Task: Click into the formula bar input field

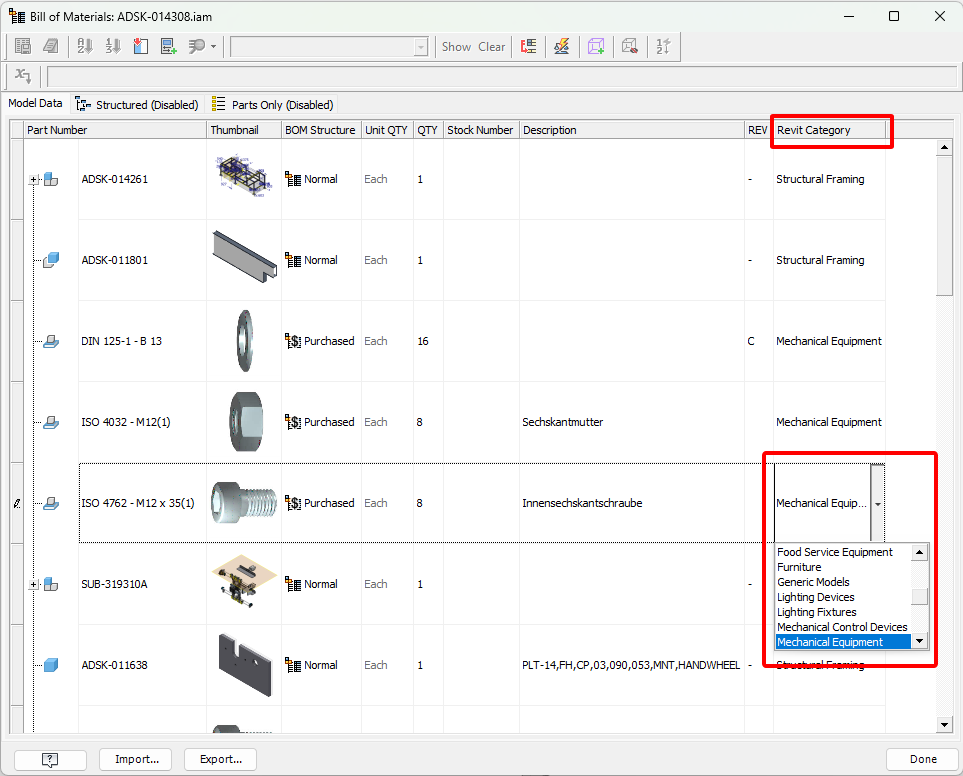Action: [x=502, y=77]
